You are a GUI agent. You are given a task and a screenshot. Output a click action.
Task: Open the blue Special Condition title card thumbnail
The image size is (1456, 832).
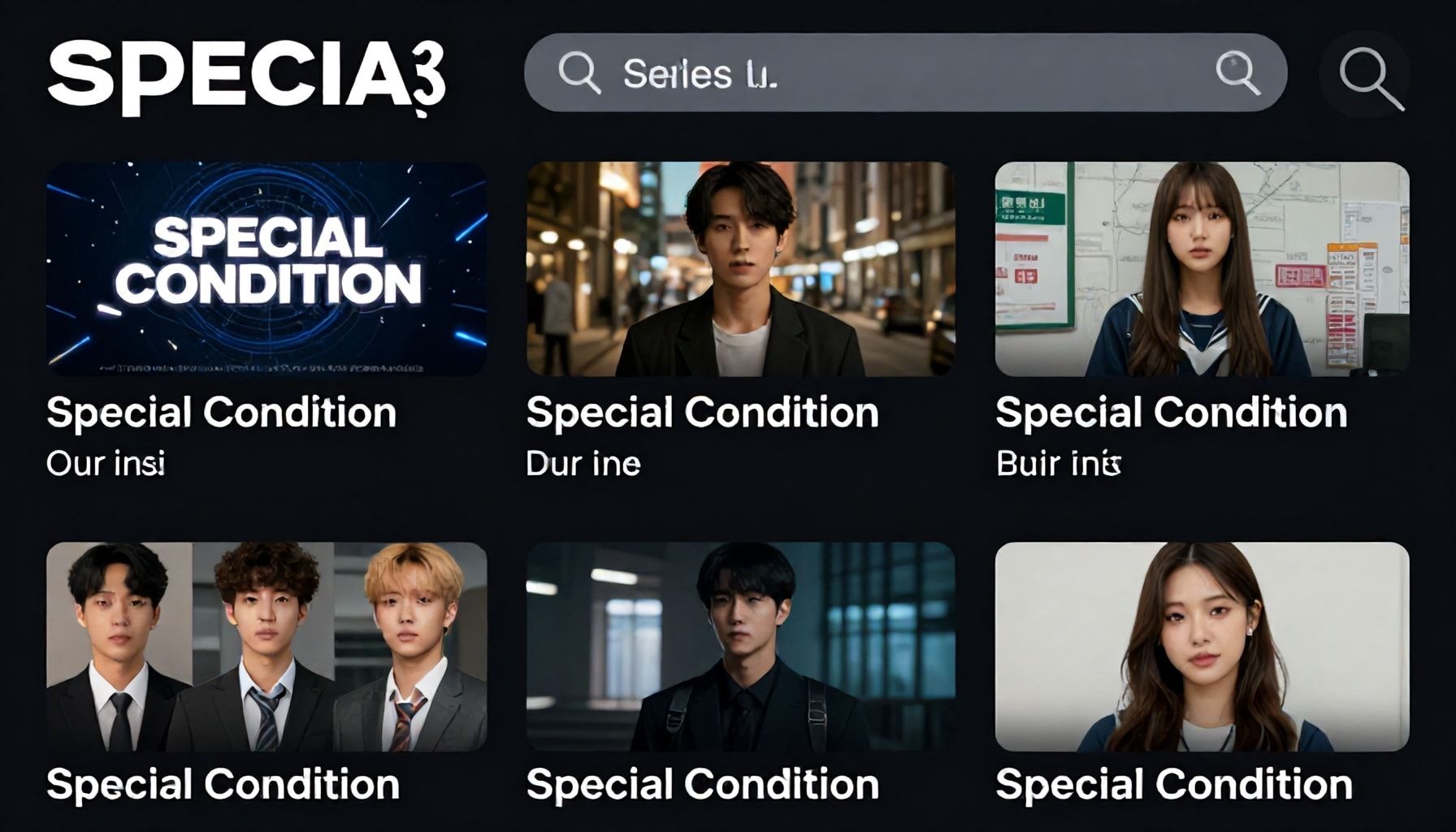(x=266, y=268)
